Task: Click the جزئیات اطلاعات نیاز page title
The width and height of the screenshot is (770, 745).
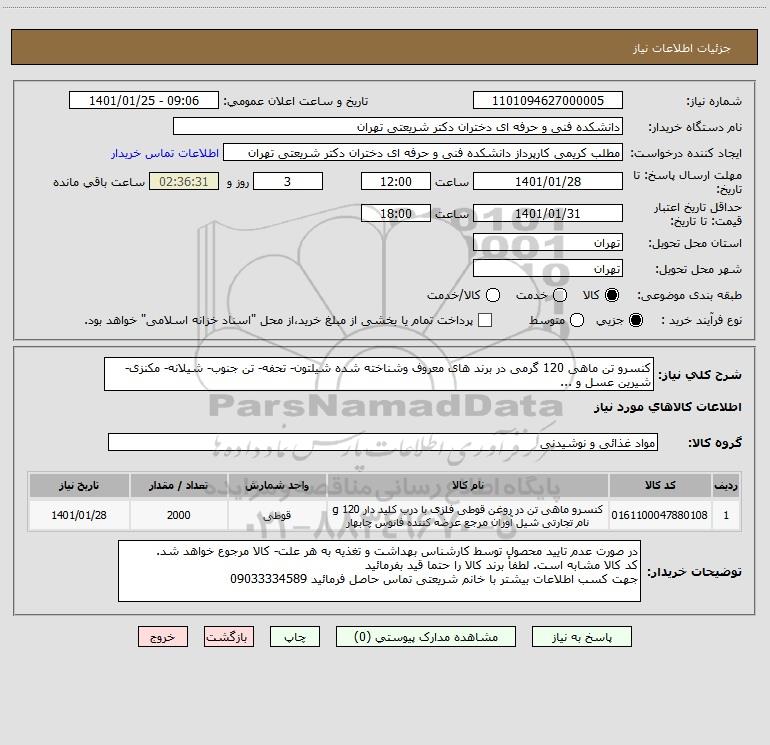Action: pos(682,48)
